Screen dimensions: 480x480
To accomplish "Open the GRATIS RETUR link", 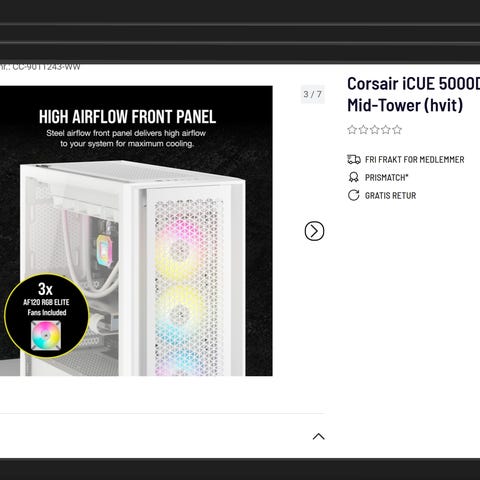I will tap(390, 196).
